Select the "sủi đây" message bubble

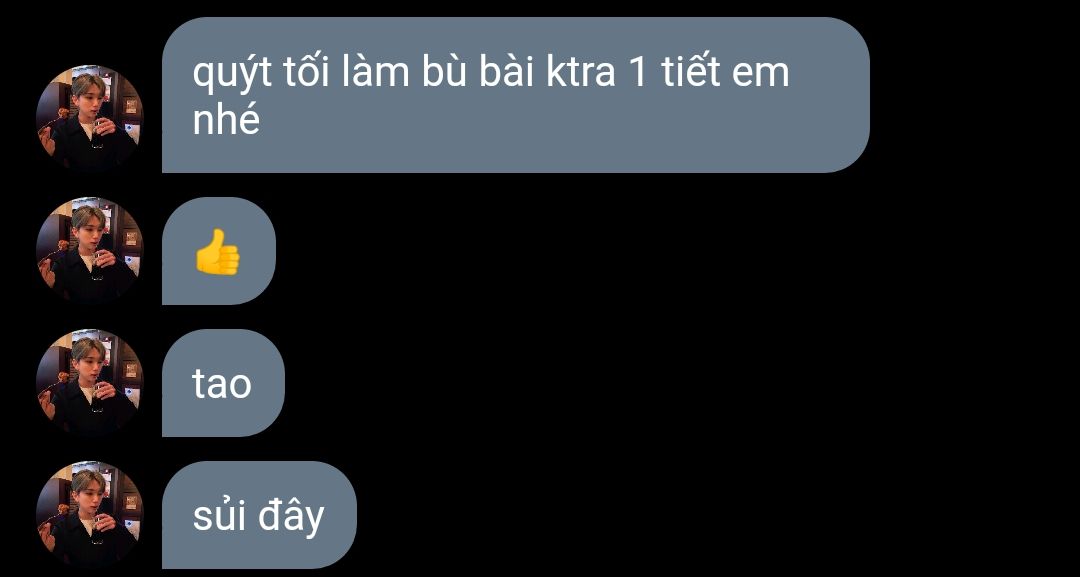pyautogui.click(x=260, y=515)
